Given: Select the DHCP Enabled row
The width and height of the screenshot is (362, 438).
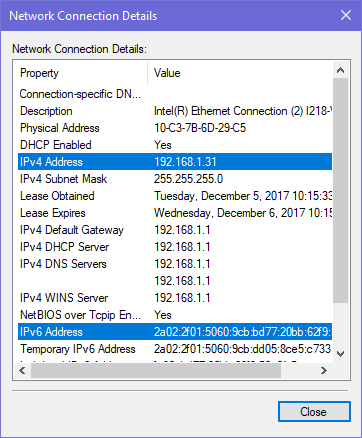Looking at the screenshot, I should point(175,145).
